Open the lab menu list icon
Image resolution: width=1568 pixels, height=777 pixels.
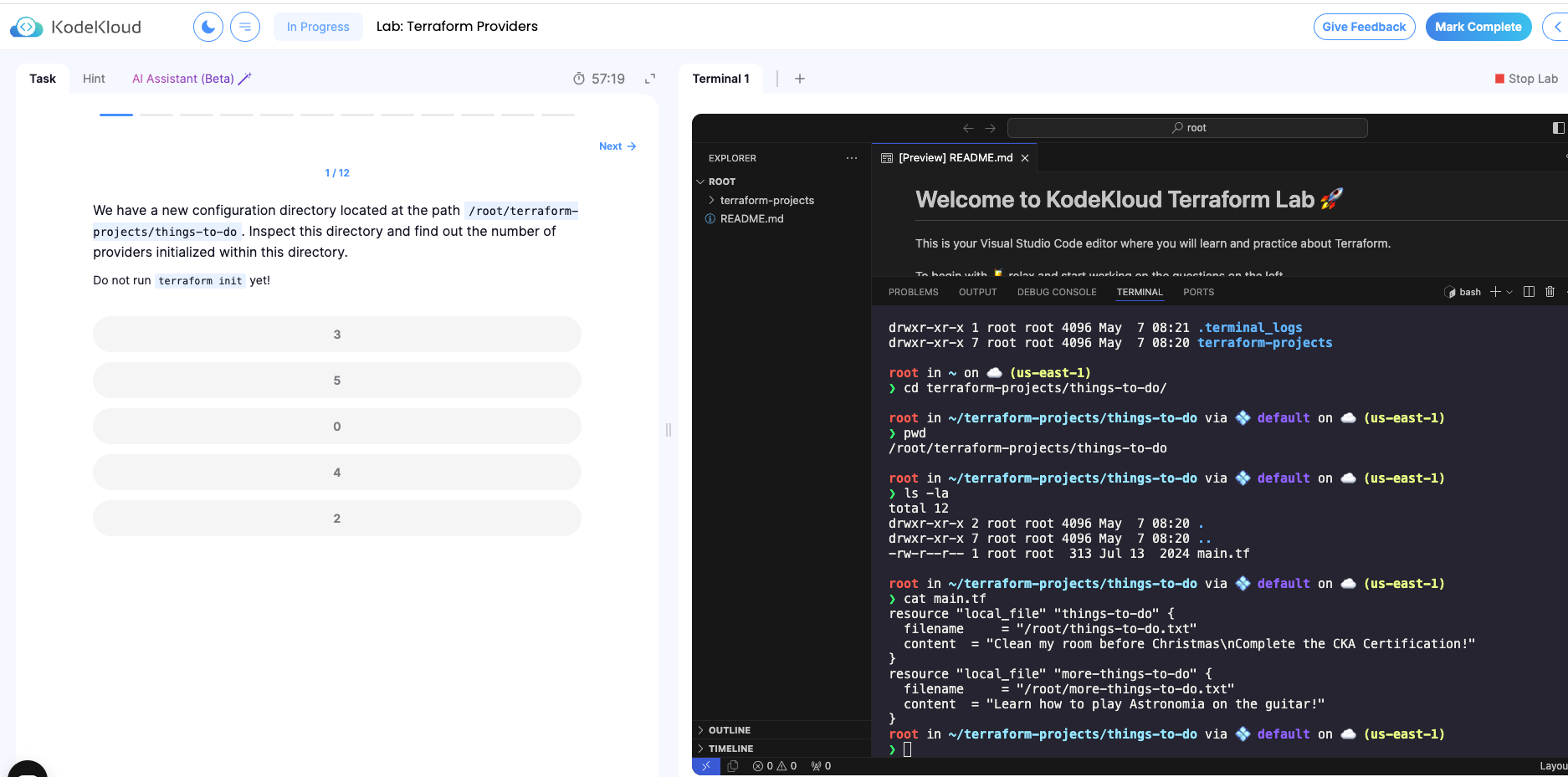[x=245, y=27]
